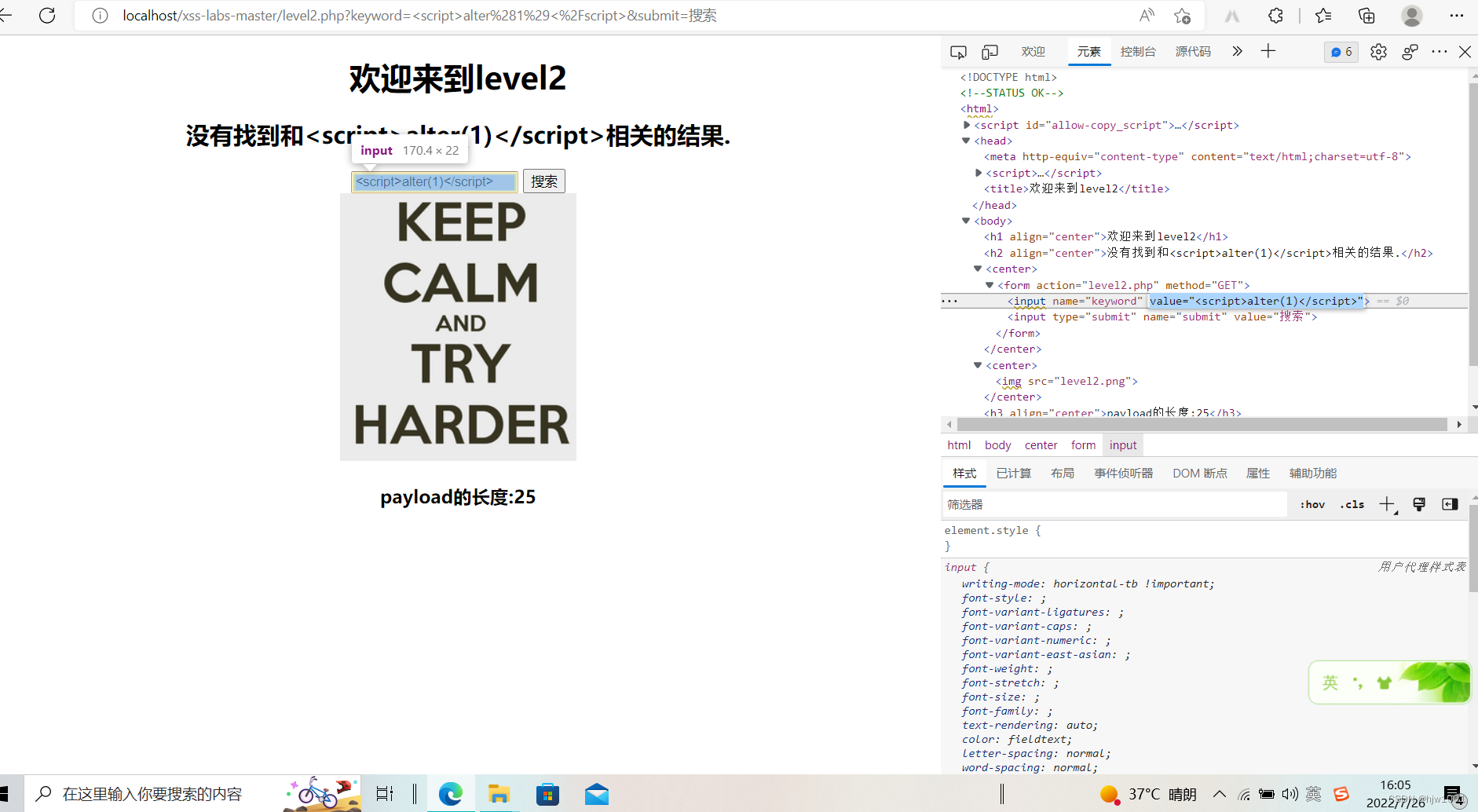The image size is (1478, 812).
Task: Click the form breadcrumb item
Action: point(1083,445)
